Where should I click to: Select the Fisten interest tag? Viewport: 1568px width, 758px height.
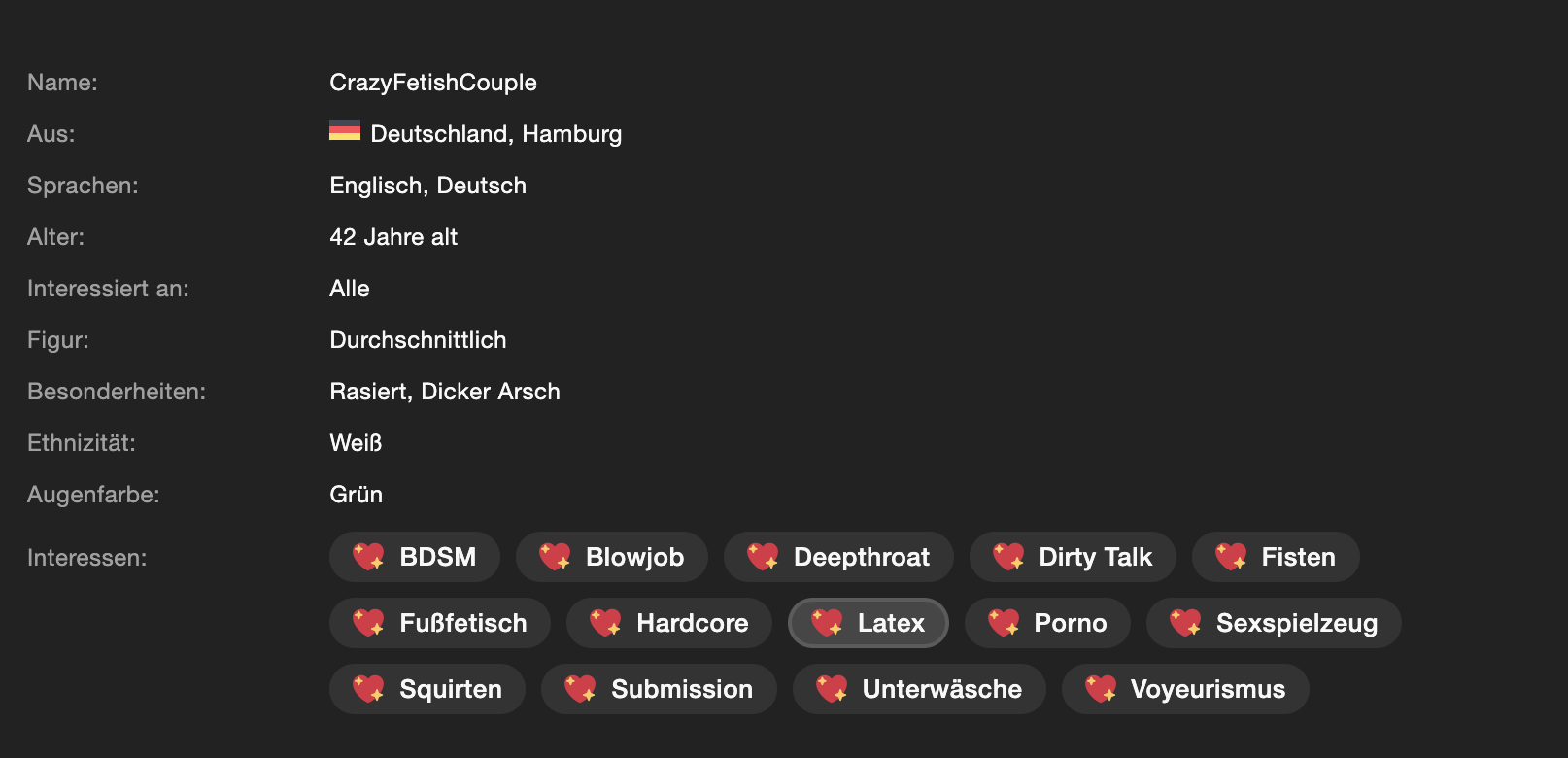(x=1276, y=557)
